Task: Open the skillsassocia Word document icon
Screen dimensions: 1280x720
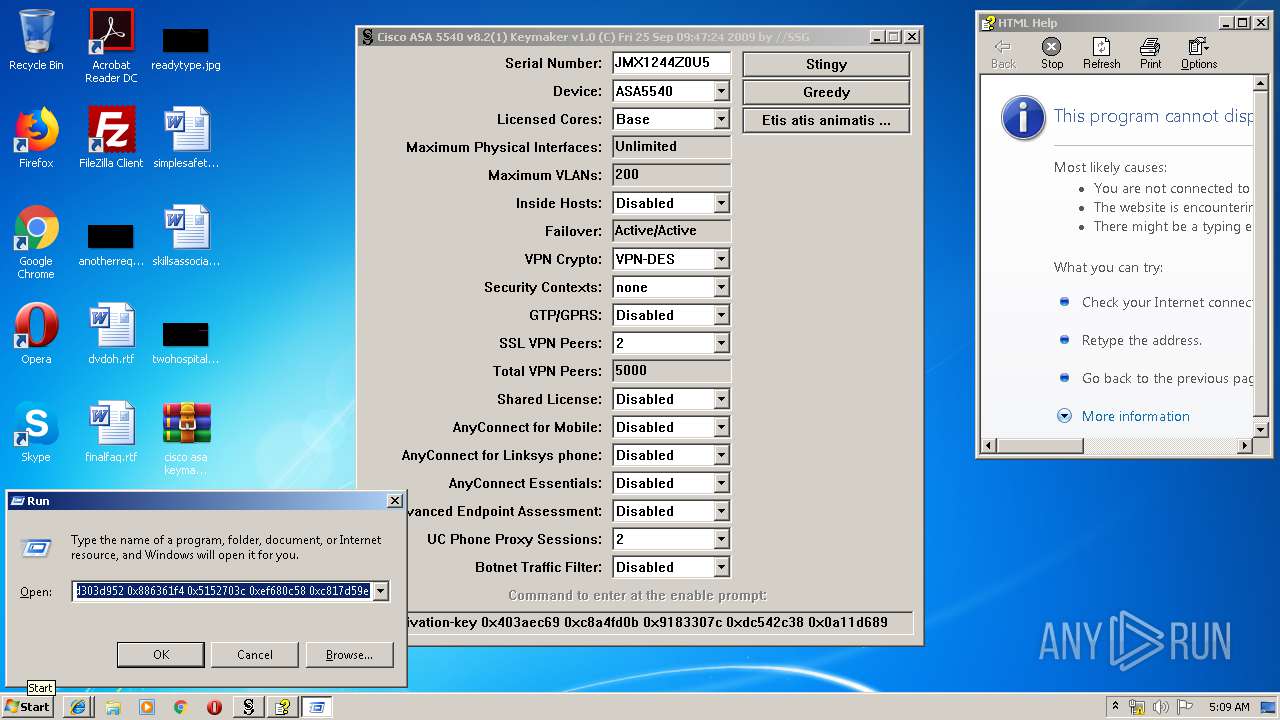Action: 186,236
